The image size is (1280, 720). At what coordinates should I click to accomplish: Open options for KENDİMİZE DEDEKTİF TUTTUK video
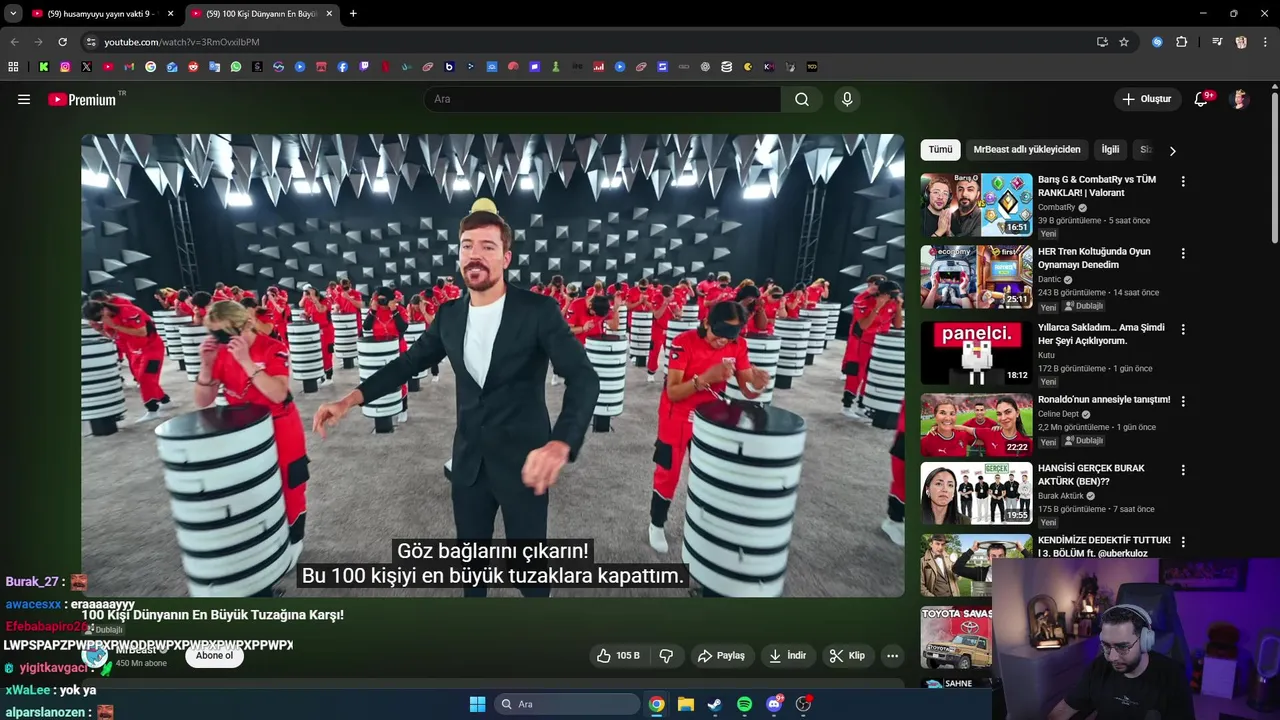1183,542
